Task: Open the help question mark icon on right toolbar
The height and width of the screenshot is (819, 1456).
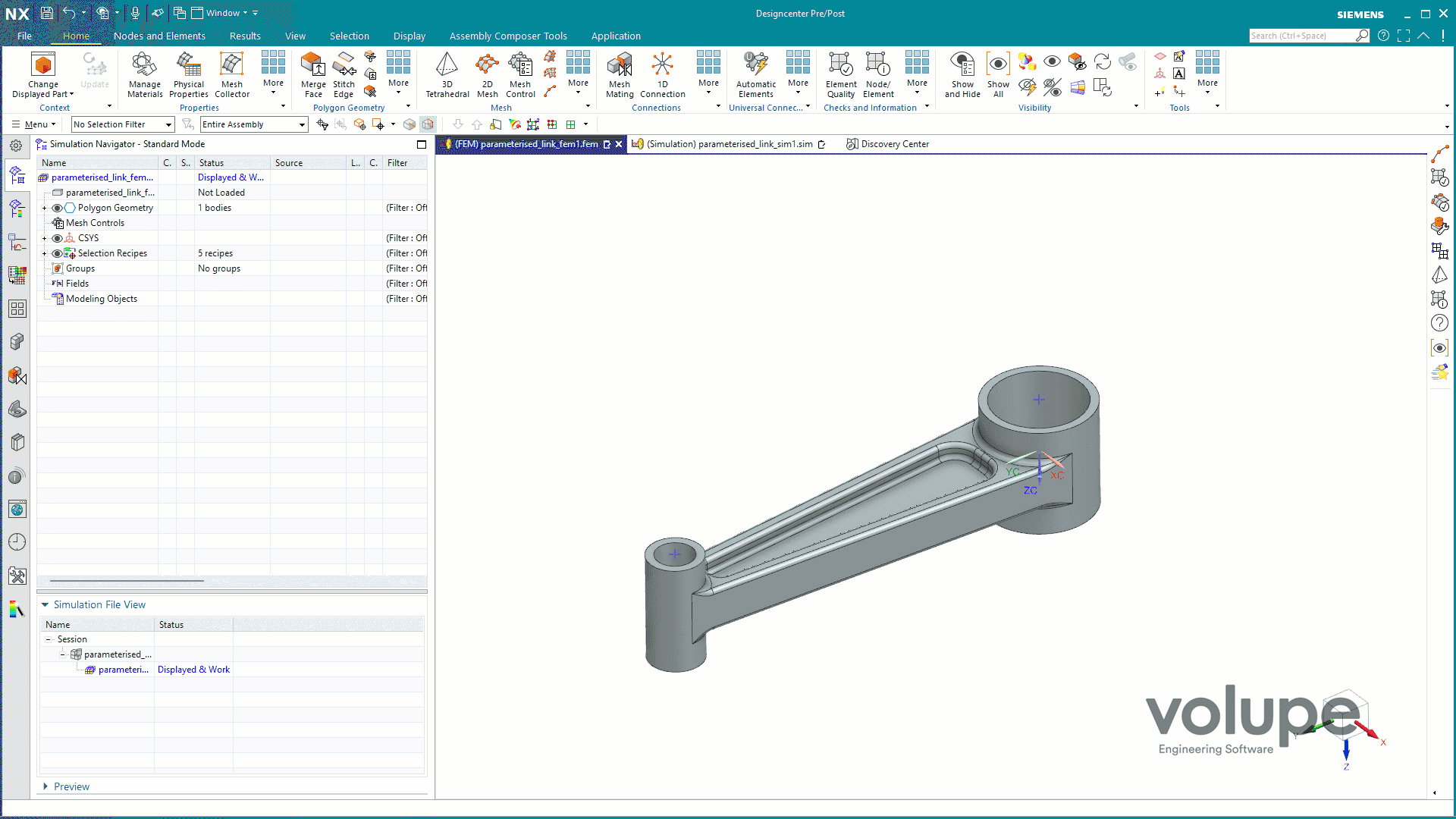Action: [1439, 323]
